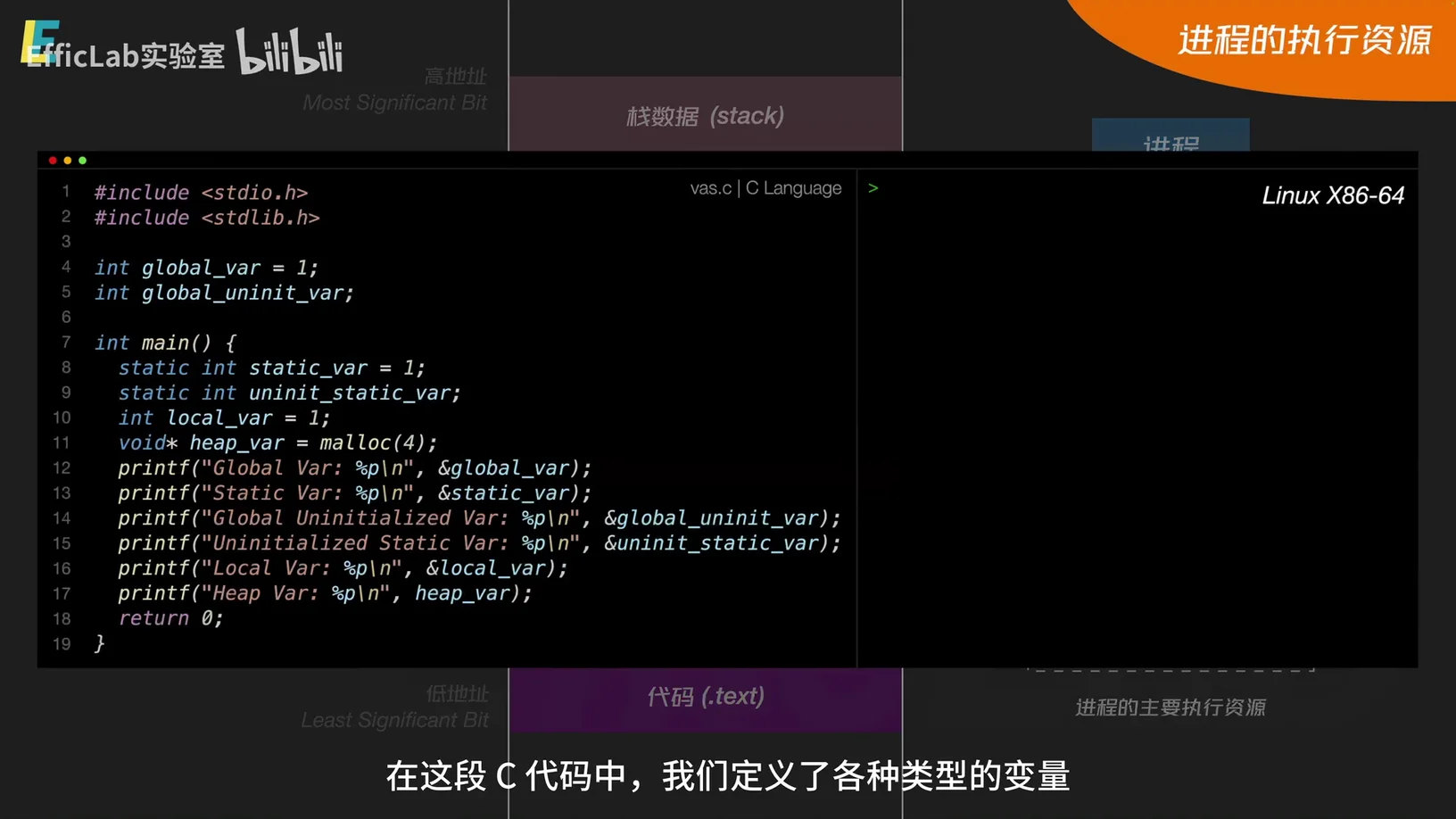The image size is (1456, 819).
Task: Click '#include <stdio.h>' on line 1
Action: coord(201,193)
